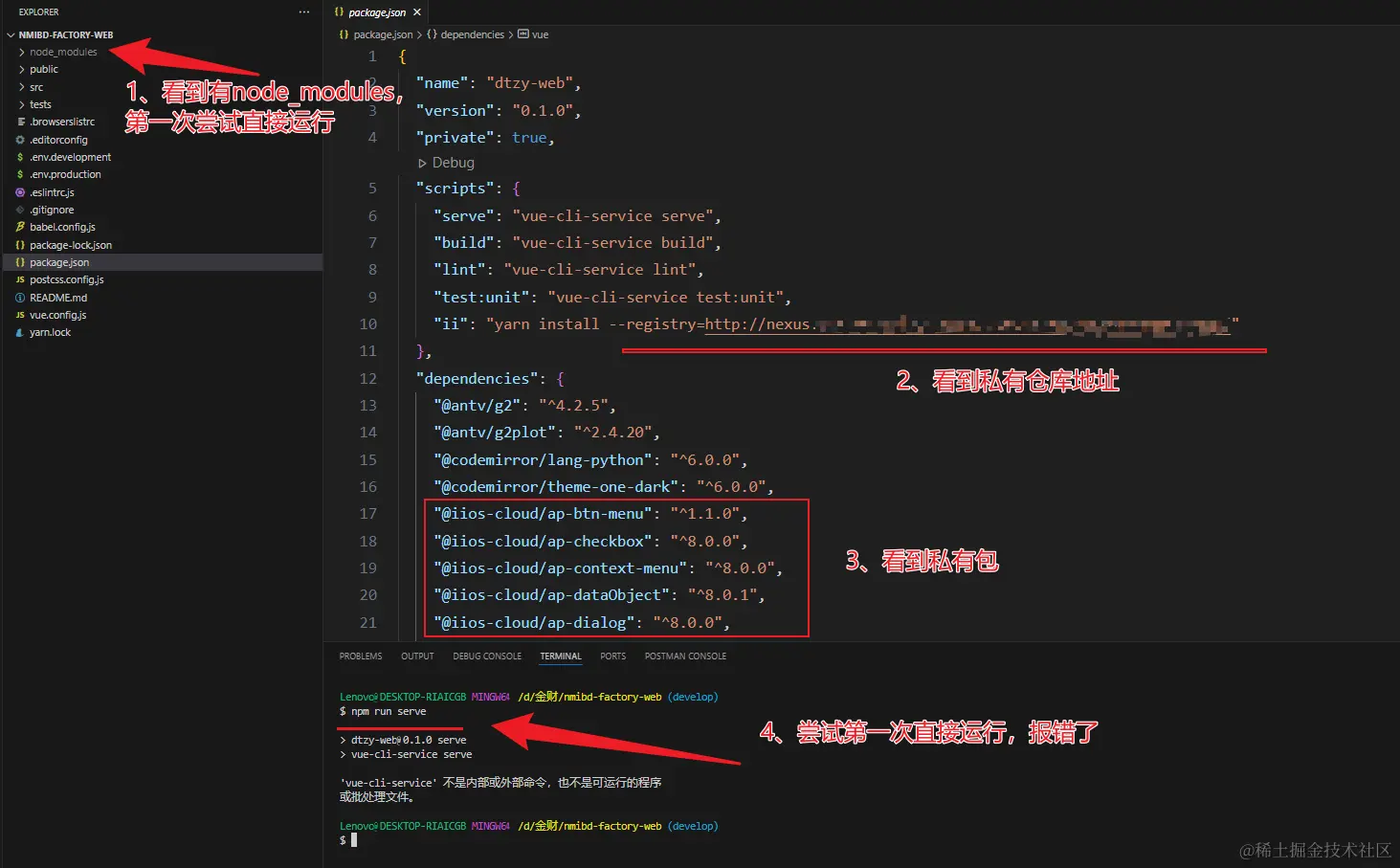Switch to the PORTS panel tab
This screenshot has height=868, width=1400.
tap(613, 657)
